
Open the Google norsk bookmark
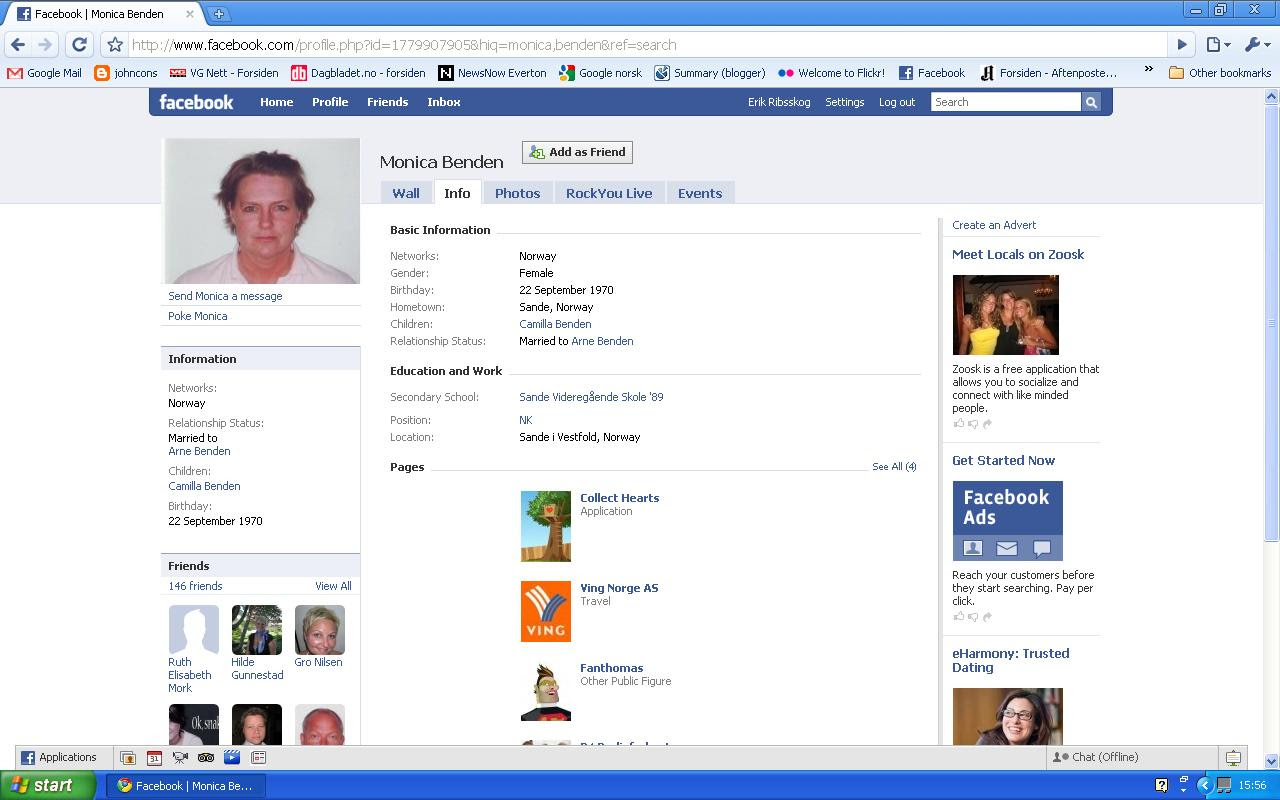pyautogui.click(x=600, y=73)
